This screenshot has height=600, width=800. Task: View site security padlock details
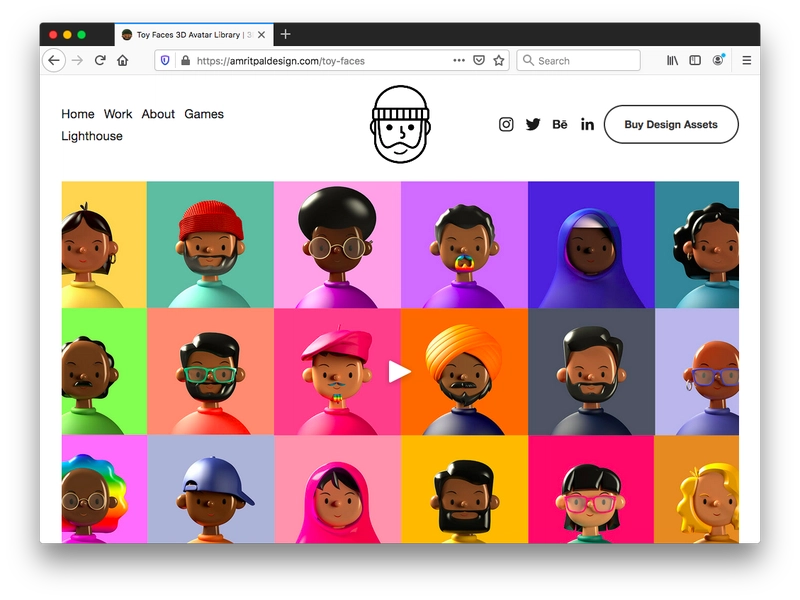point(186,61)
